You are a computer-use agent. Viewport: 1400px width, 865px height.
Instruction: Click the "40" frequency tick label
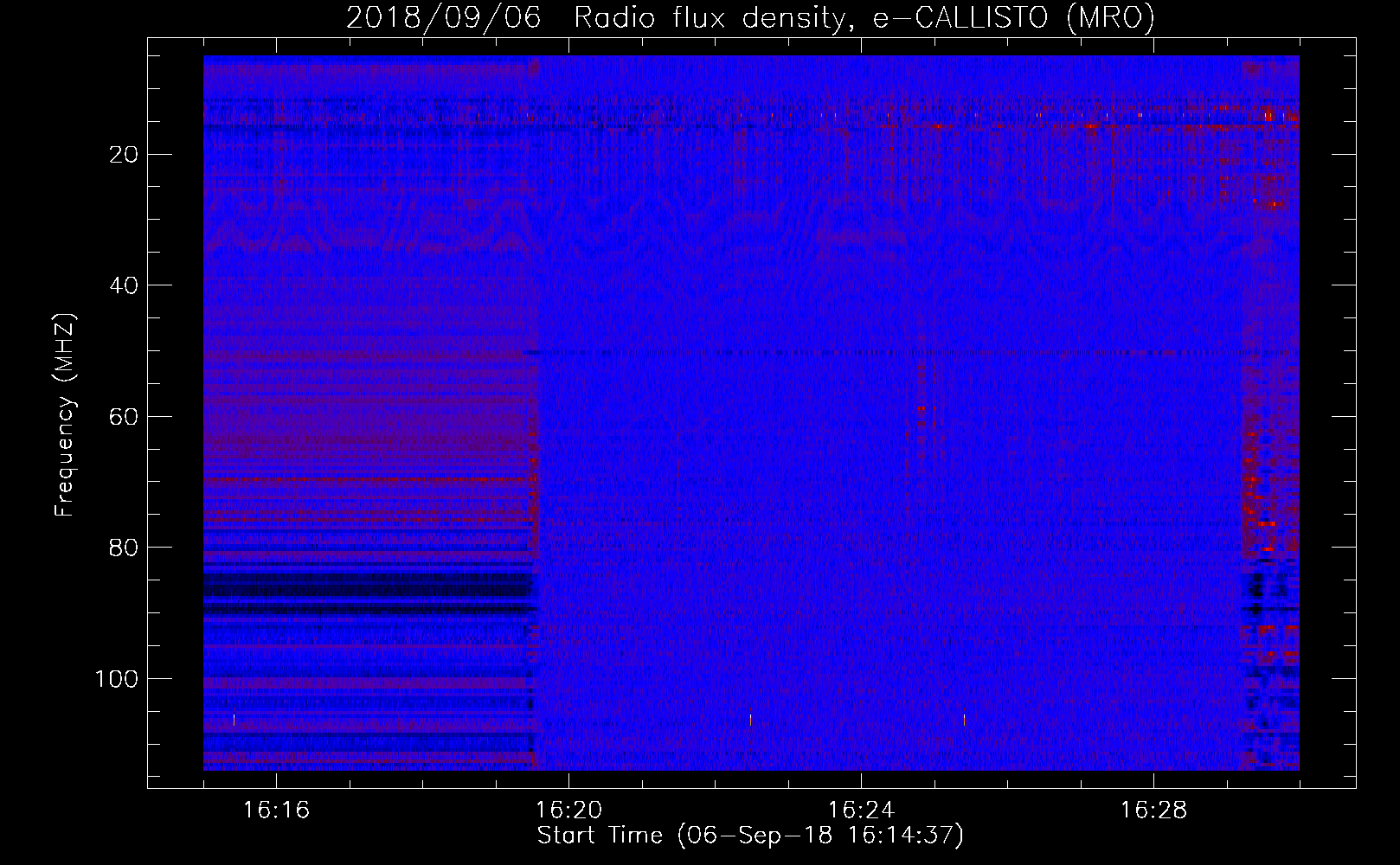[x=124, y=285]
